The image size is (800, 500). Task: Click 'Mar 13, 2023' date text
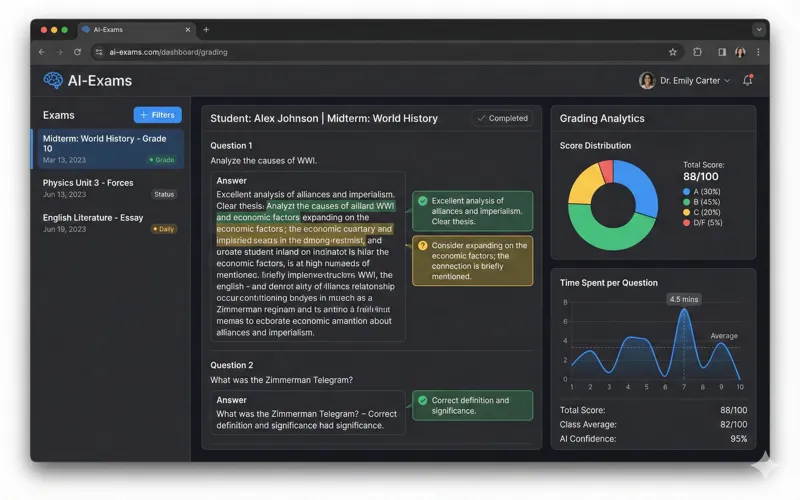click(x=64, y=160)
